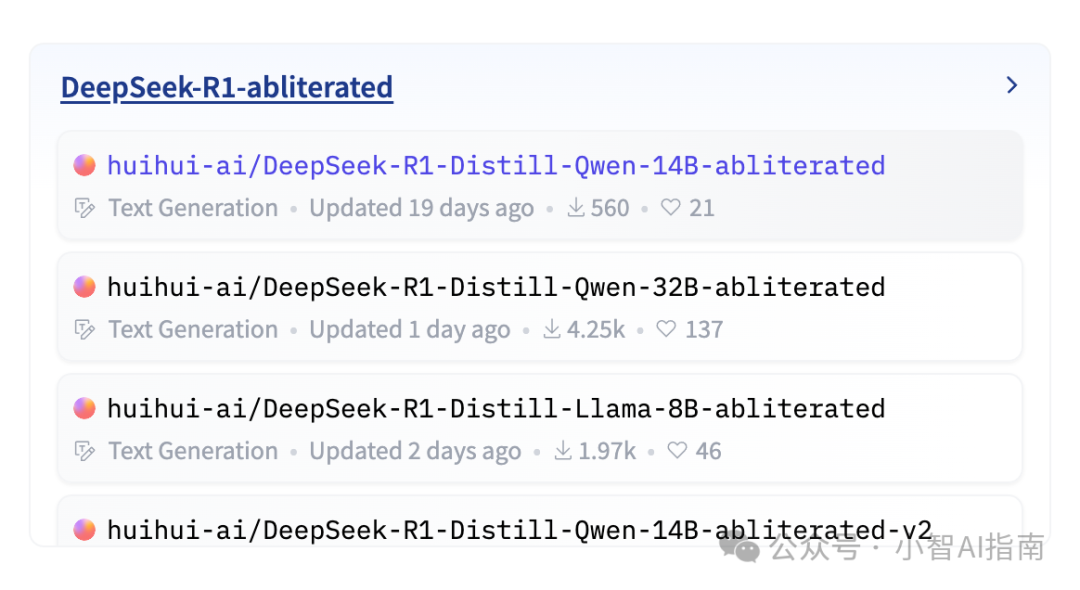Click the download icon showing 560
This screenshot has width=1080, height=590.
[x=575, y=208]
